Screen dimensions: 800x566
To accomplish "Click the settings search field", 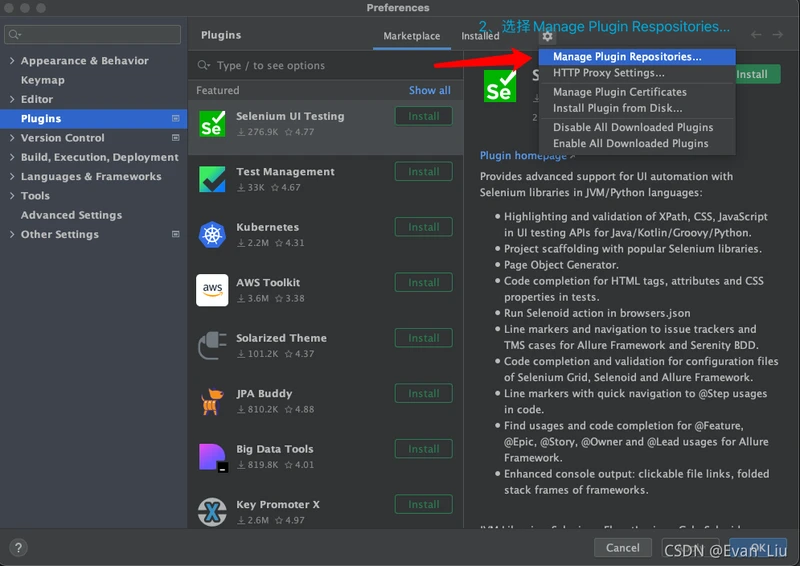I will click(x=92, y=34).
